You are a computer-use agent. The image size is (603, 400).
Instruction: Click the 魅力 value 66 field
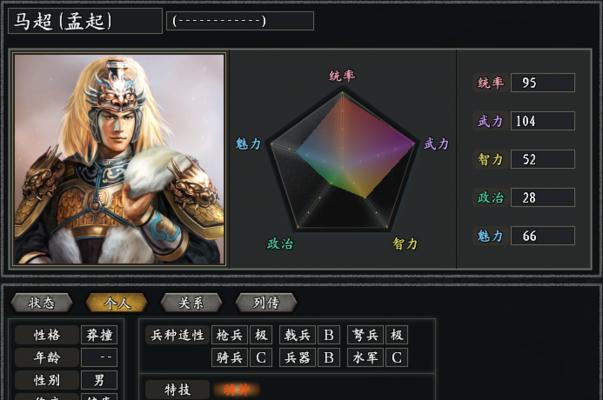click(x=543, y=235)
